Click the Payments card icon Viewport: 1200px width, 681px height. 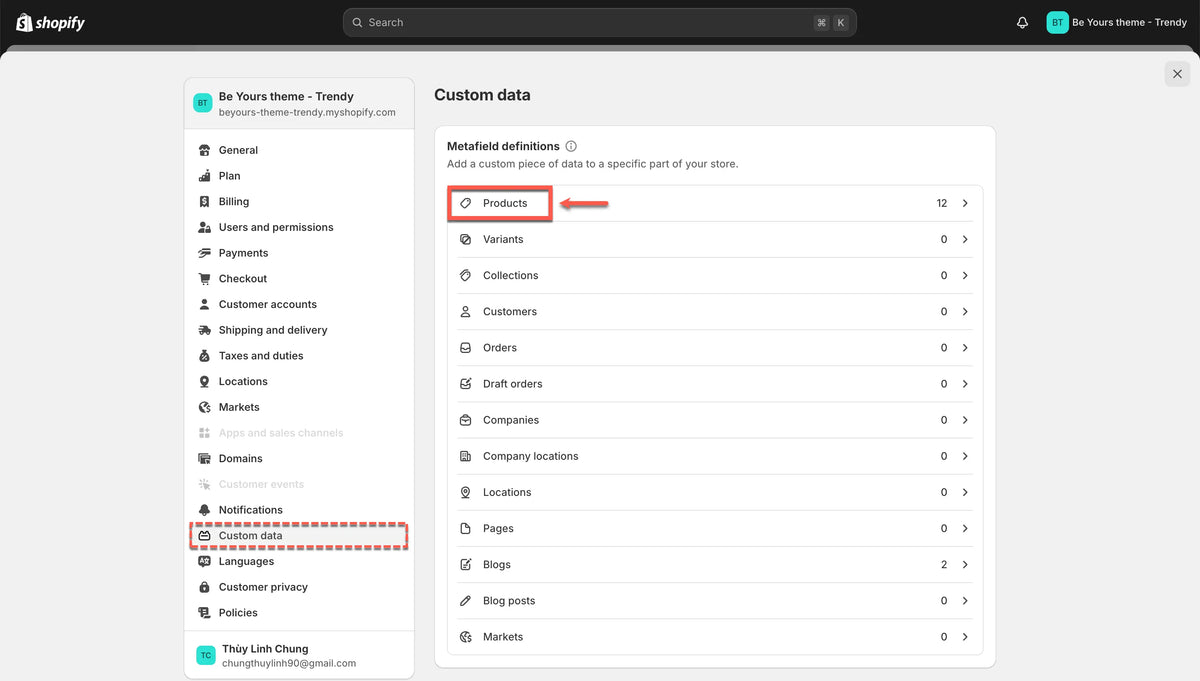[204, 253]
